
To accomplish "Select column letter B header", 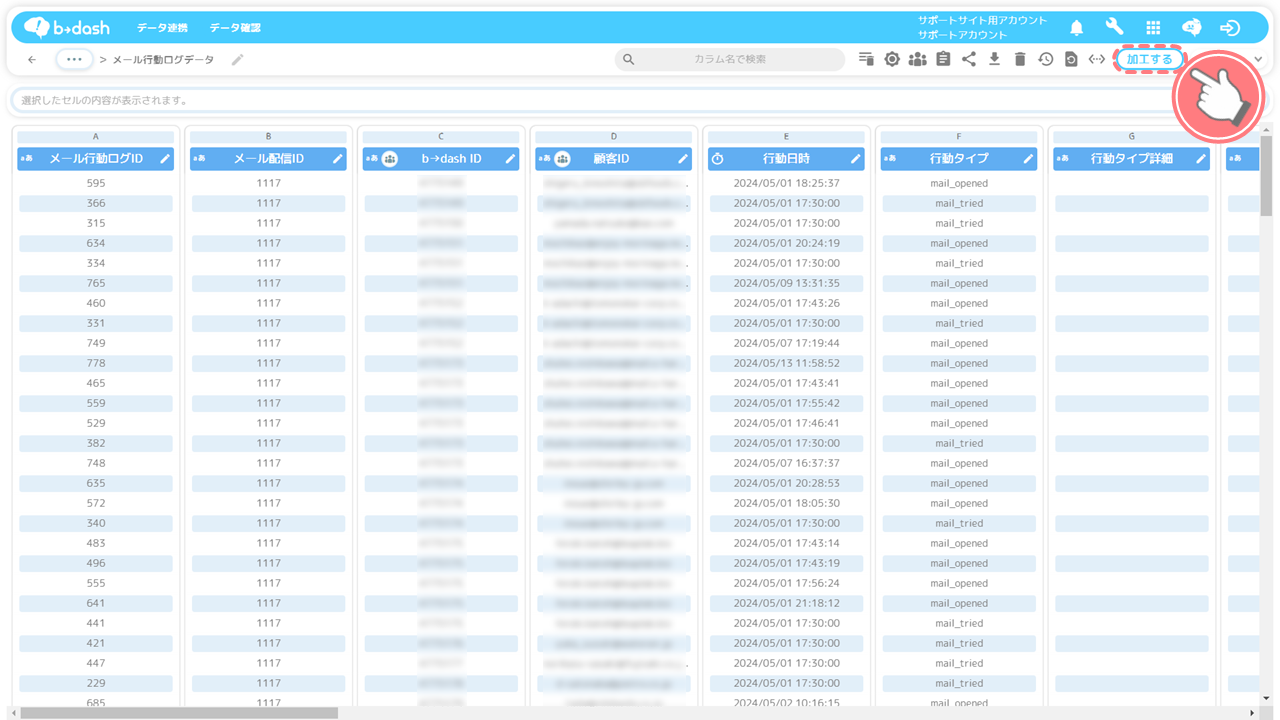I will click(268, 137).
